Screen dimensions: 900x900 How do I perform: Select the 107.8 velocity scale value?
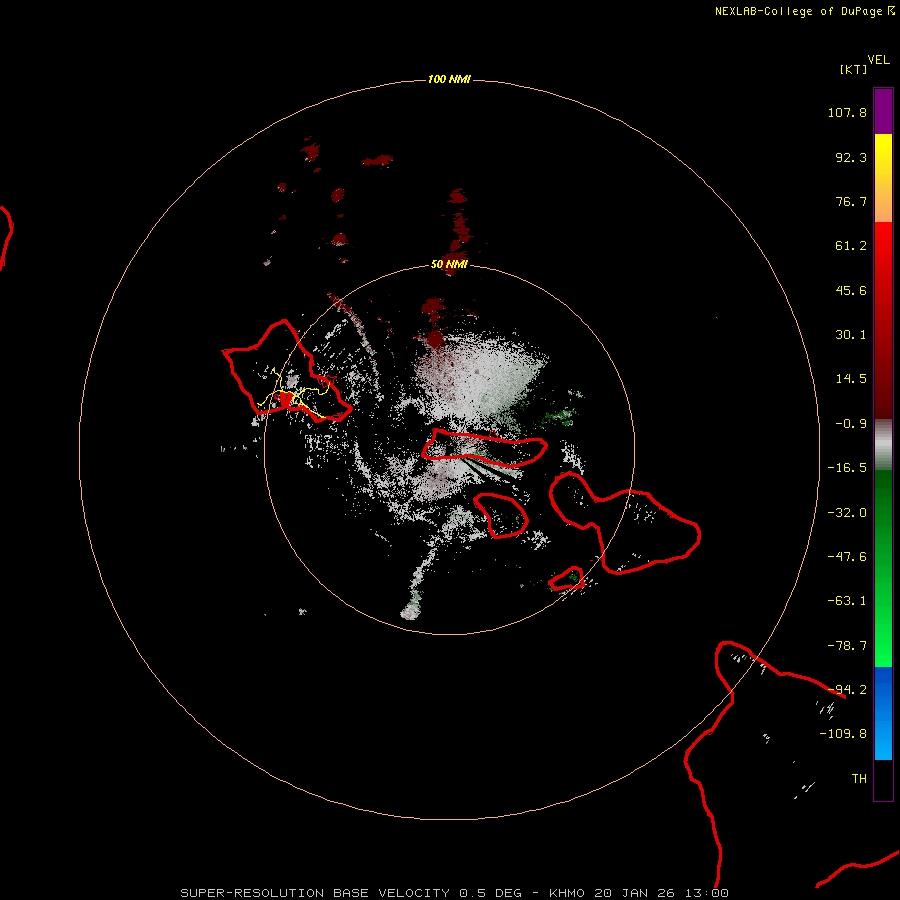[x=847, y=112]
